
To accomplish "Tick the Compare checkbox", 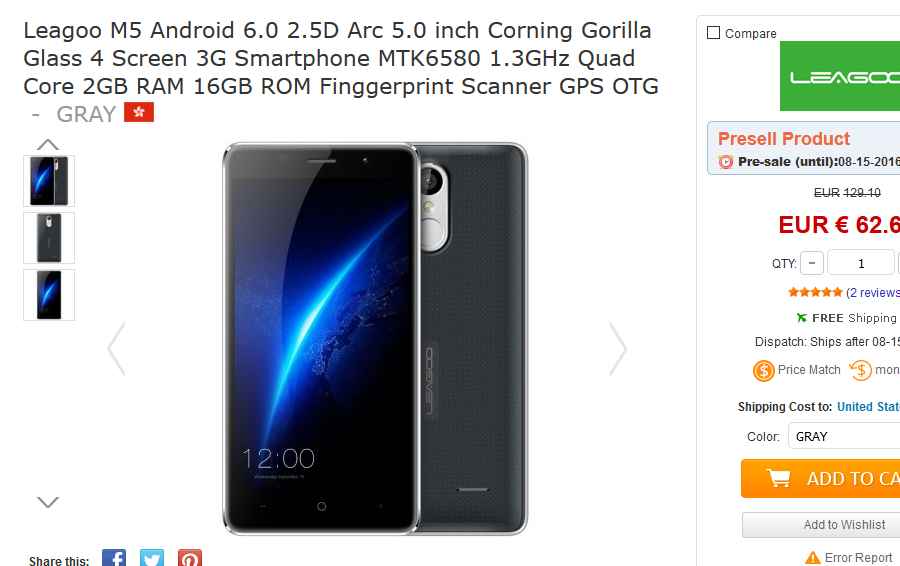I will coord(713,33).
